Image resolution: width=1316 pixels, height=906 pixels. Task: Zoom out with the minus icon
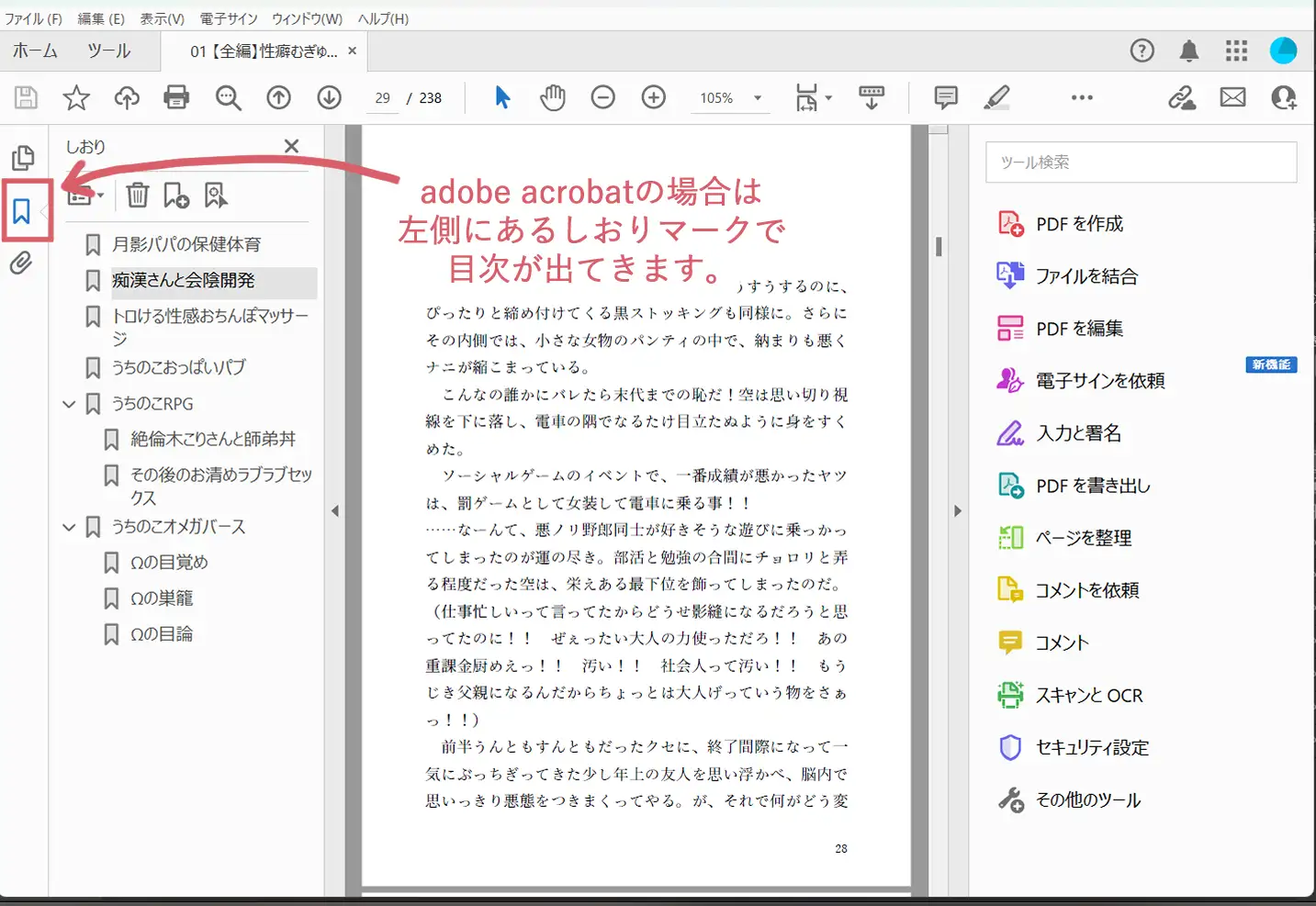pos(602,97)
